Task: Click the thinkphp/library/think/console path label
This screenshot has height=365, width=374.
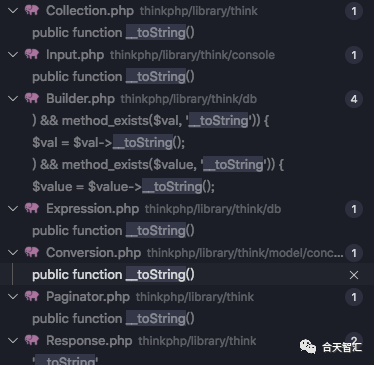Action: click(x=193, y=55)
